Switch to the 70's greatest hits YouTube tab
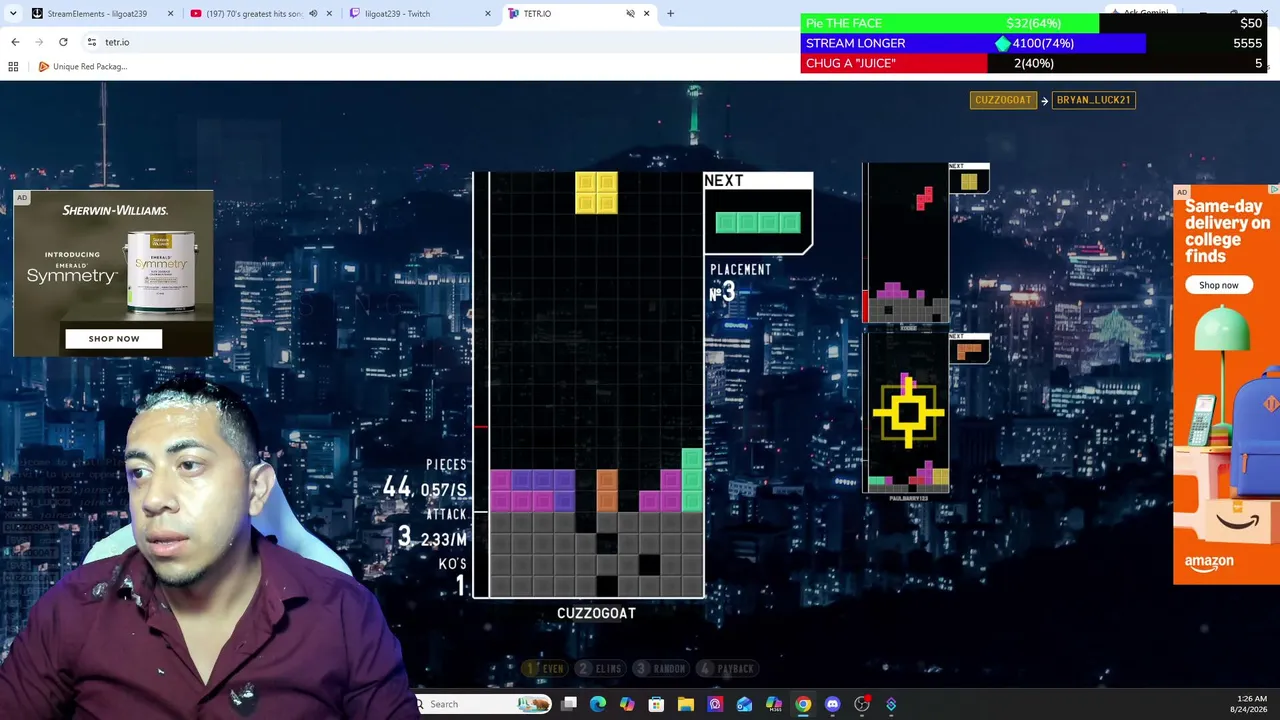The image size is (1280, 720). point(253,13)
